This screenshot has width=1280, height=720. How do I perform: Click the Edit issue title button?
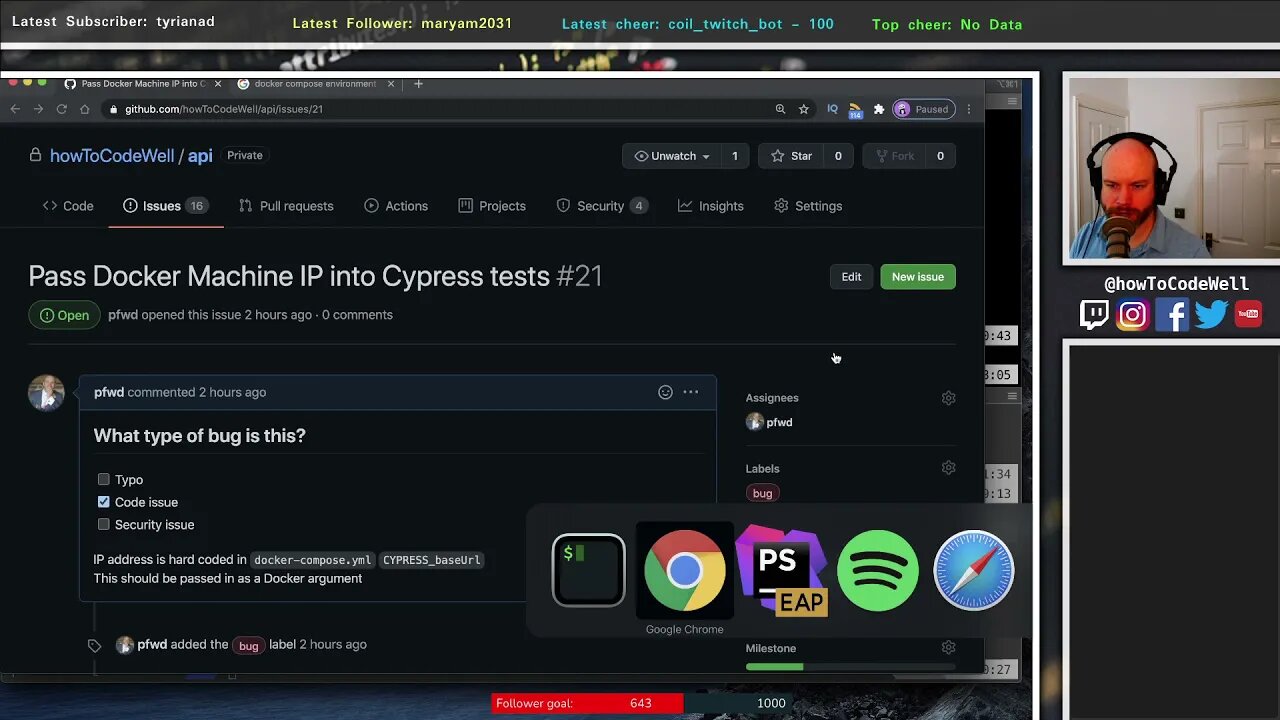click(x=851, y=277)
